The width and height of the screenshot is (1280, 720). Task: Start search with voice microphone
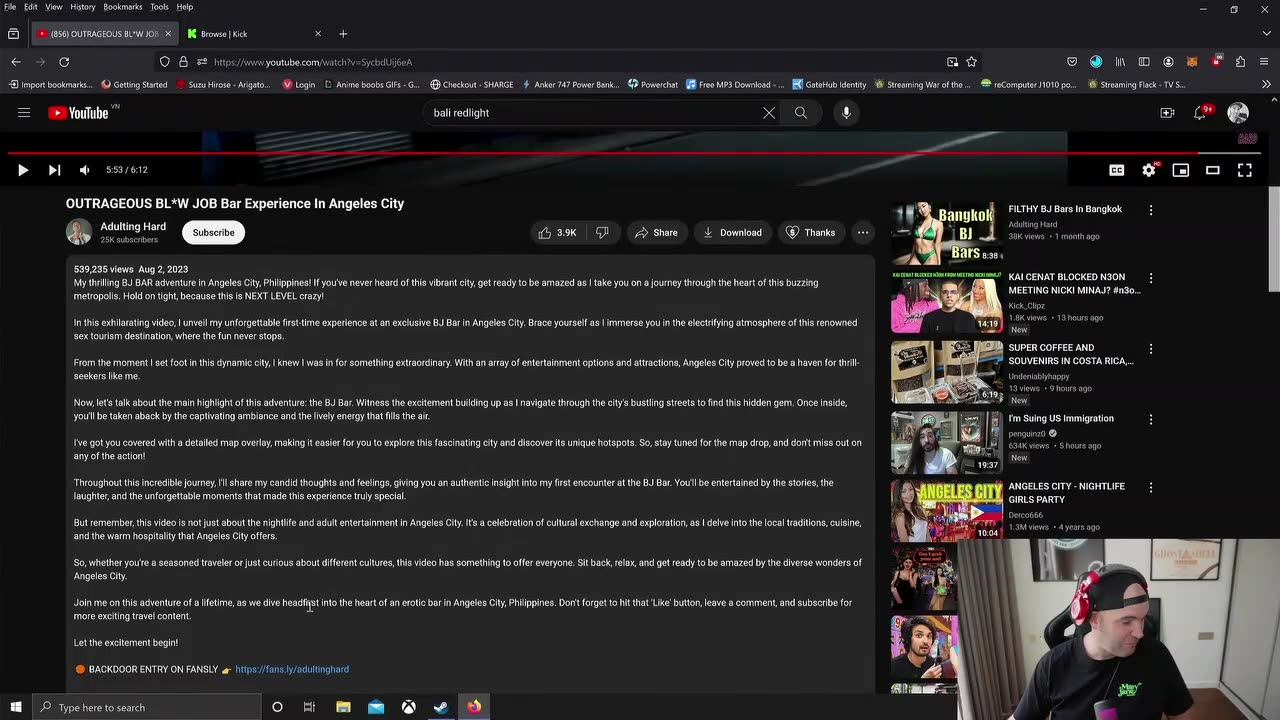846,113
